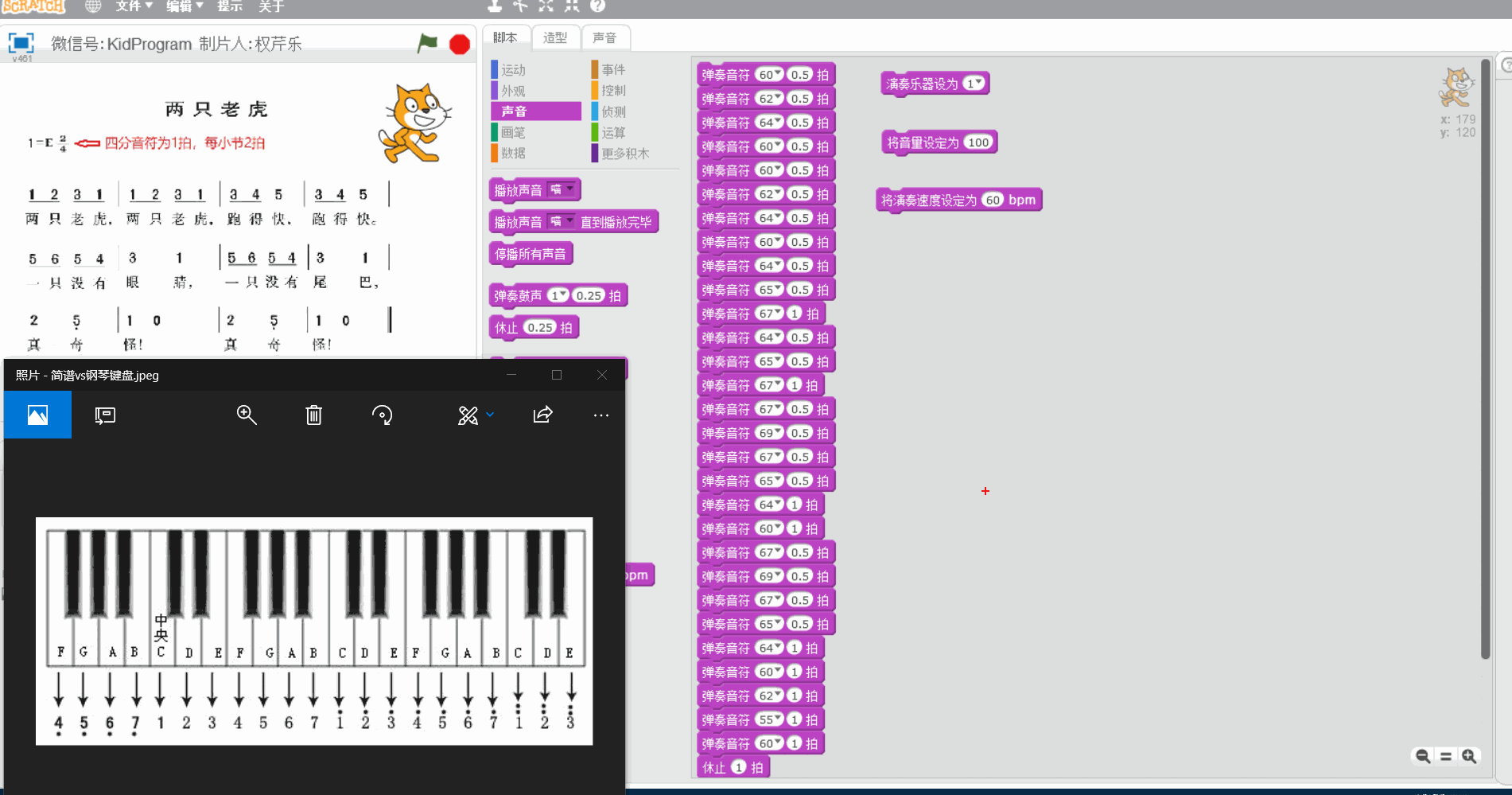Select the 事件 block category

point(613,70)
